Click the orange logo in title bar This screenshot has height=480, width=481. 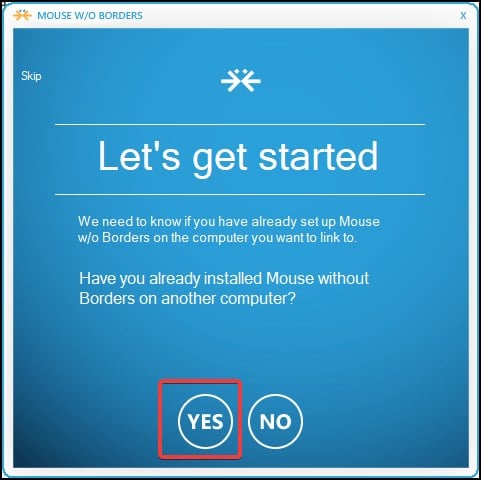click(22, 15)
